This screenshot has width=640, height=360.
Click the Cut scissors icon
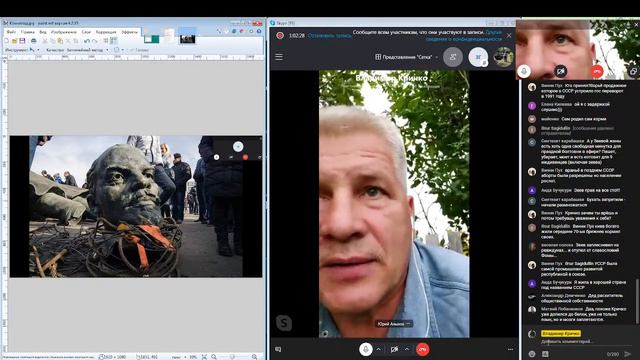tap(45, 41)
